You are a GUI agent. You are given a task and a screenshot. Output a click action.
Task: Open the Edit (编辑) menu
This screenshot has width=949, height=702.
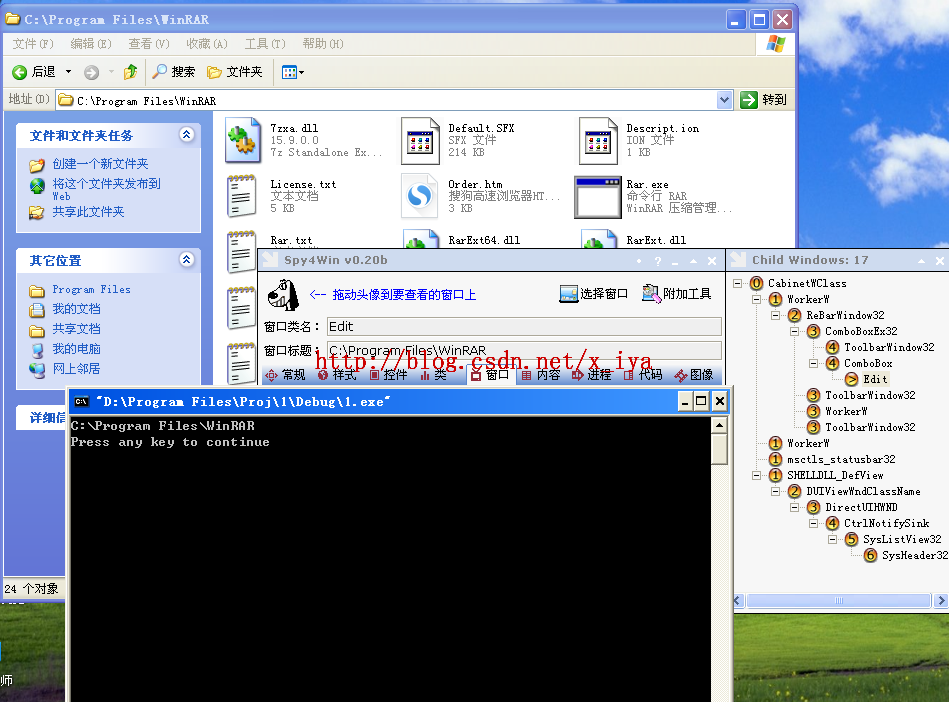point(91,44)
